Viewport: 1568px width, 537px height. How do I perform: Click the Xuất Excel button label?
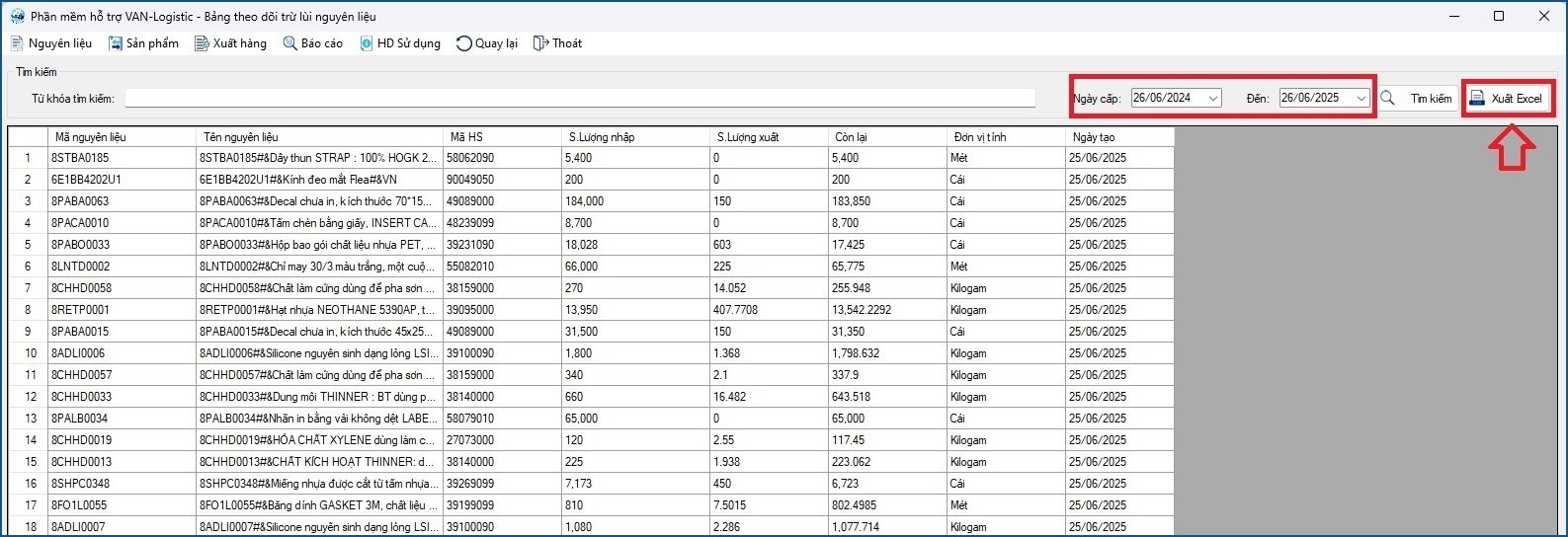(x=1517, y=99)
